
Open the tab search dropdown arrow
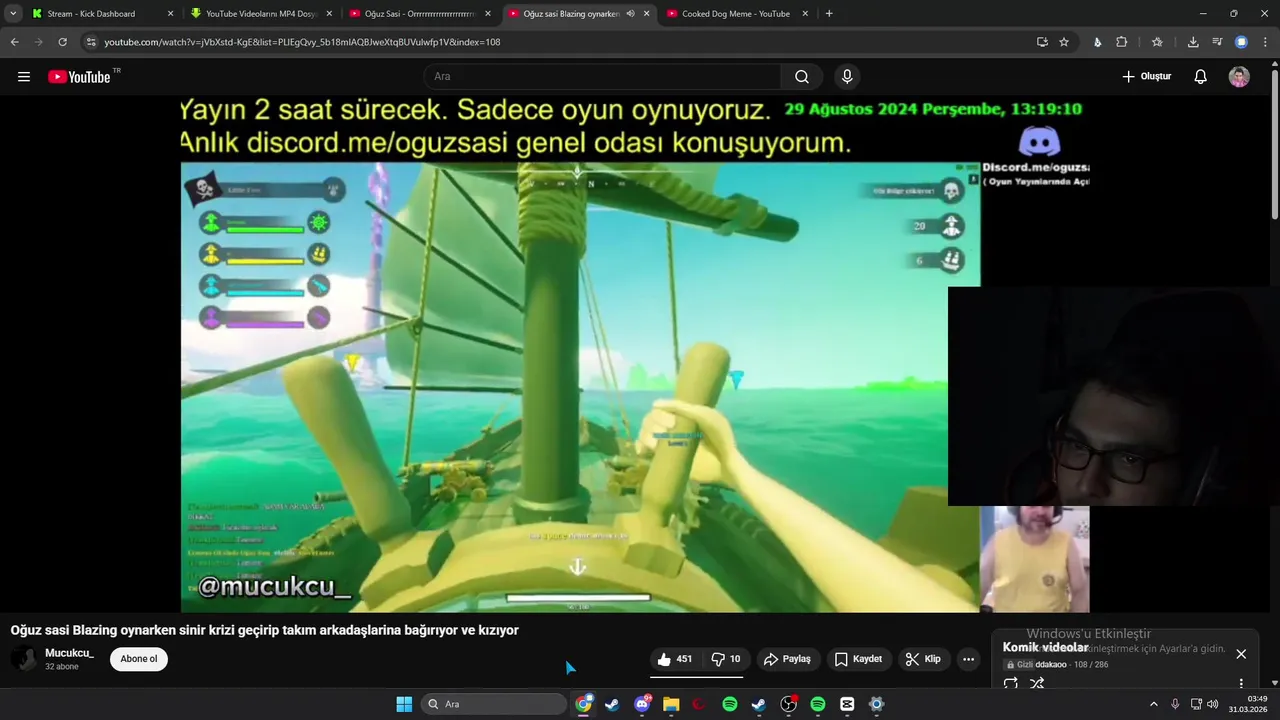pos(13,14)
